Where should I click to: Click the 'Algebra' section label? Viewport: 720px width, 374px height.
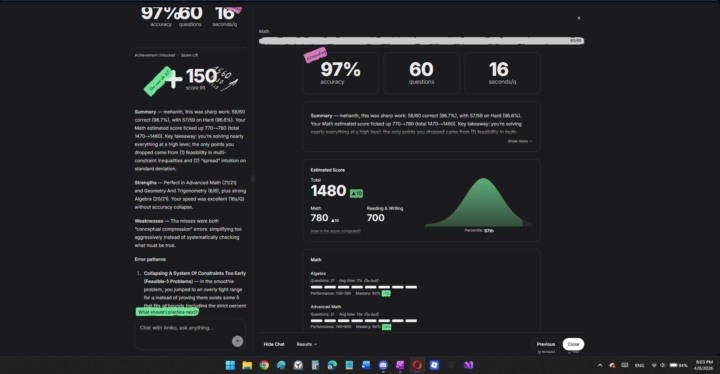point(318,273)
